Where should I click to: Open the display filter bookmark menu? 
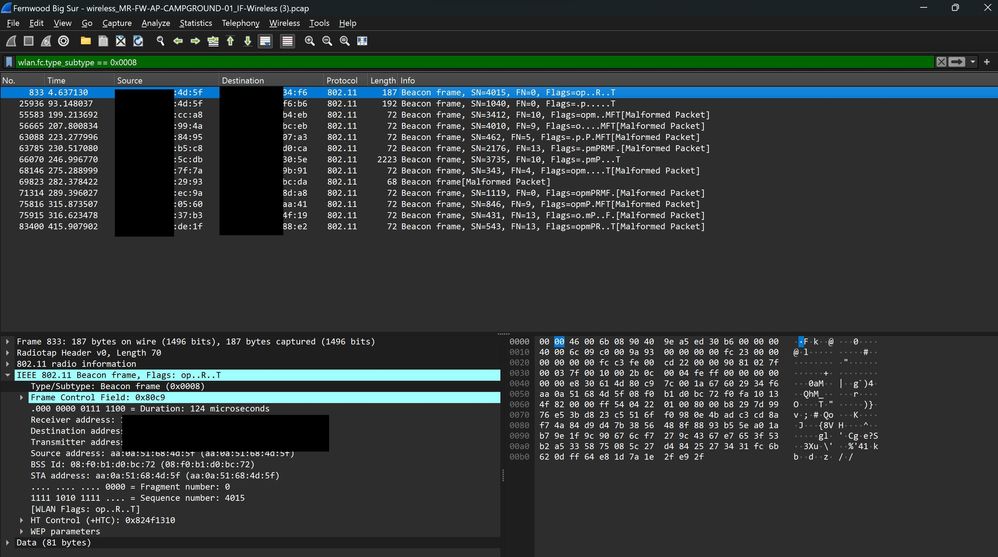click(8, 62)
